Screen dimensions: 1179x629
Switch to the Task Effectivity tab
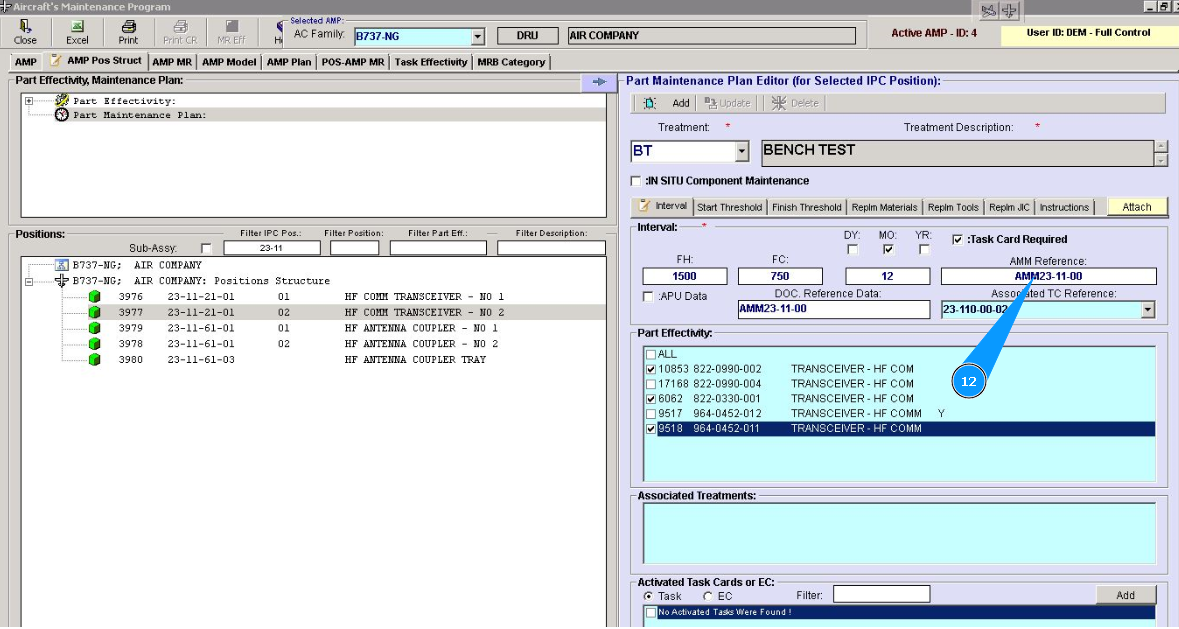pos(430,62)
